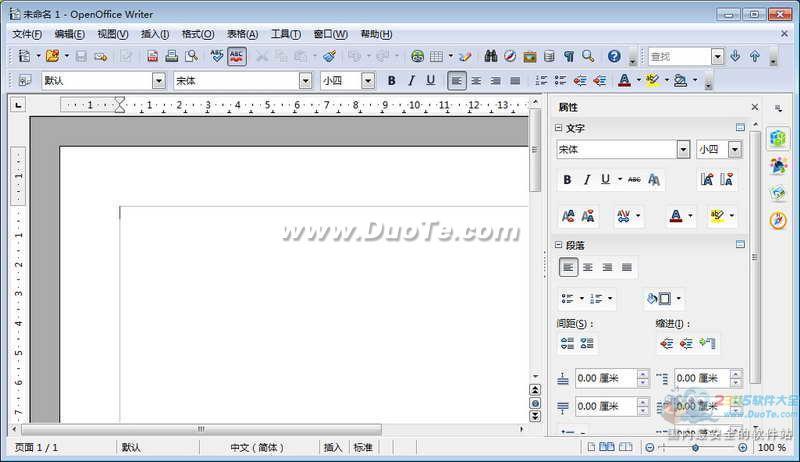
Task: Click zoom in plus button
Action: pos(743,447)
